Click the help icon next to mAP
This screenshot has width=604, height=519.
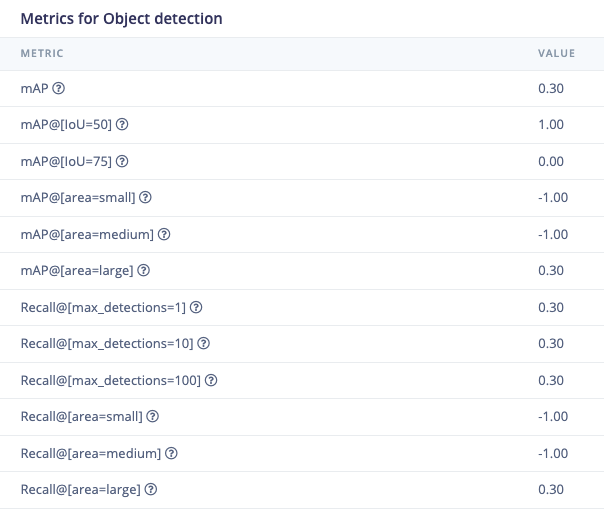coord(59,88)
